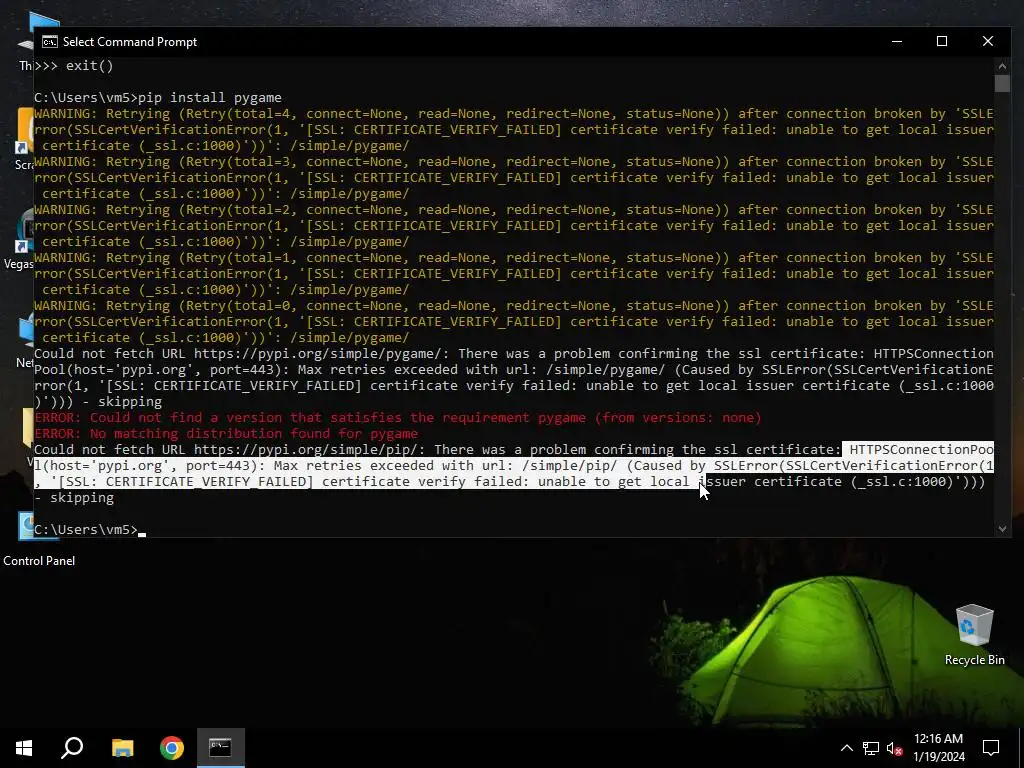Screen dimensions: 1024x768
Task: Click the console vertical scrollbar thumb
Action: tap(1002, 84)
